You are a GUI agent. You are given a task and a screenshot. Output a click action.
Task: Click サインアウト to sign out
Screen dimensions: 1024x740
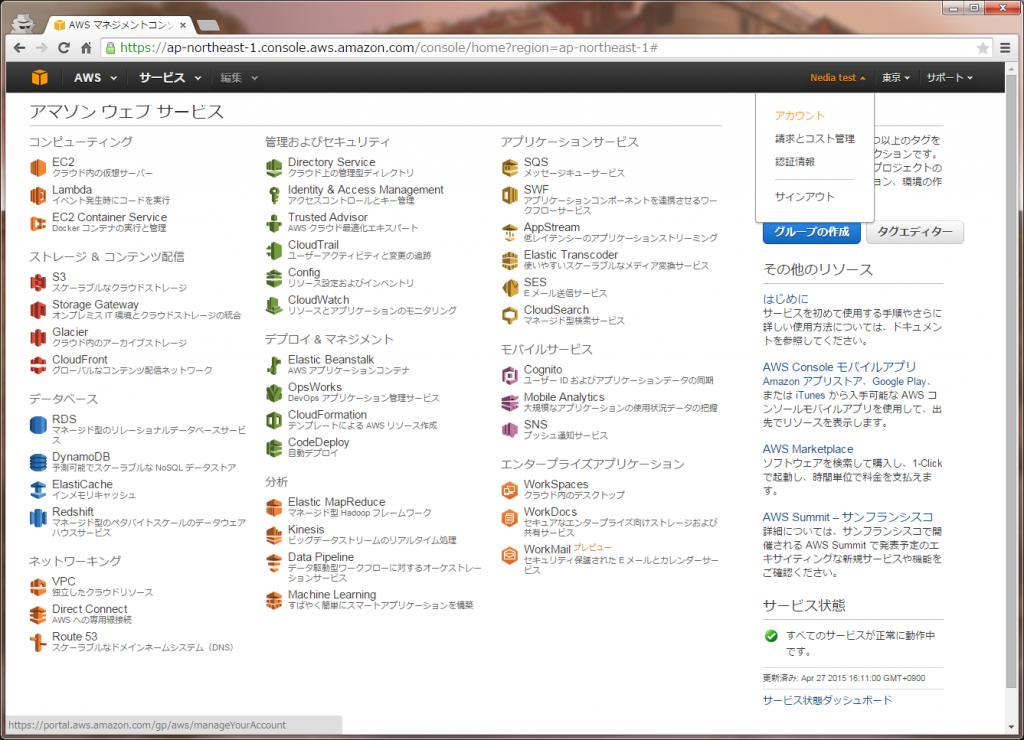pyautogui.click(x=805, y=197)
